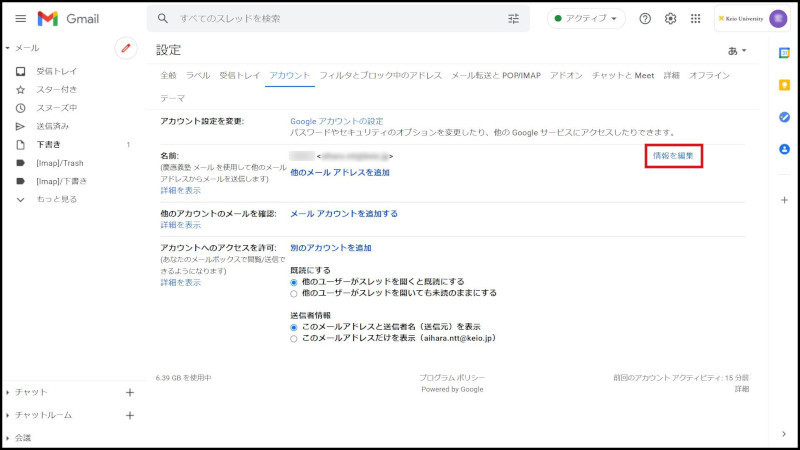Click the 情報を編集 link
The width and height of the screenshot is (800, 450).
(673, 155)
